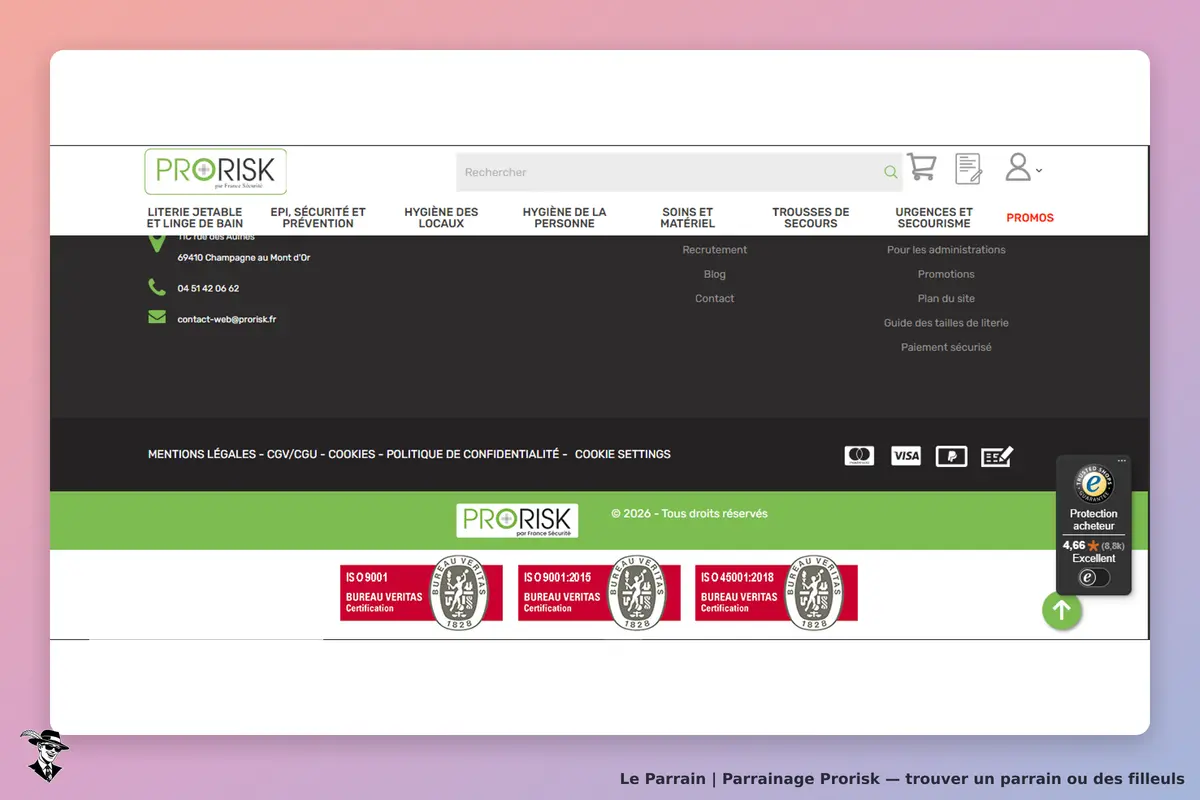Open Trousses de secours menu
This screenshot has width=1200, height=800.
tap(811, 218)
